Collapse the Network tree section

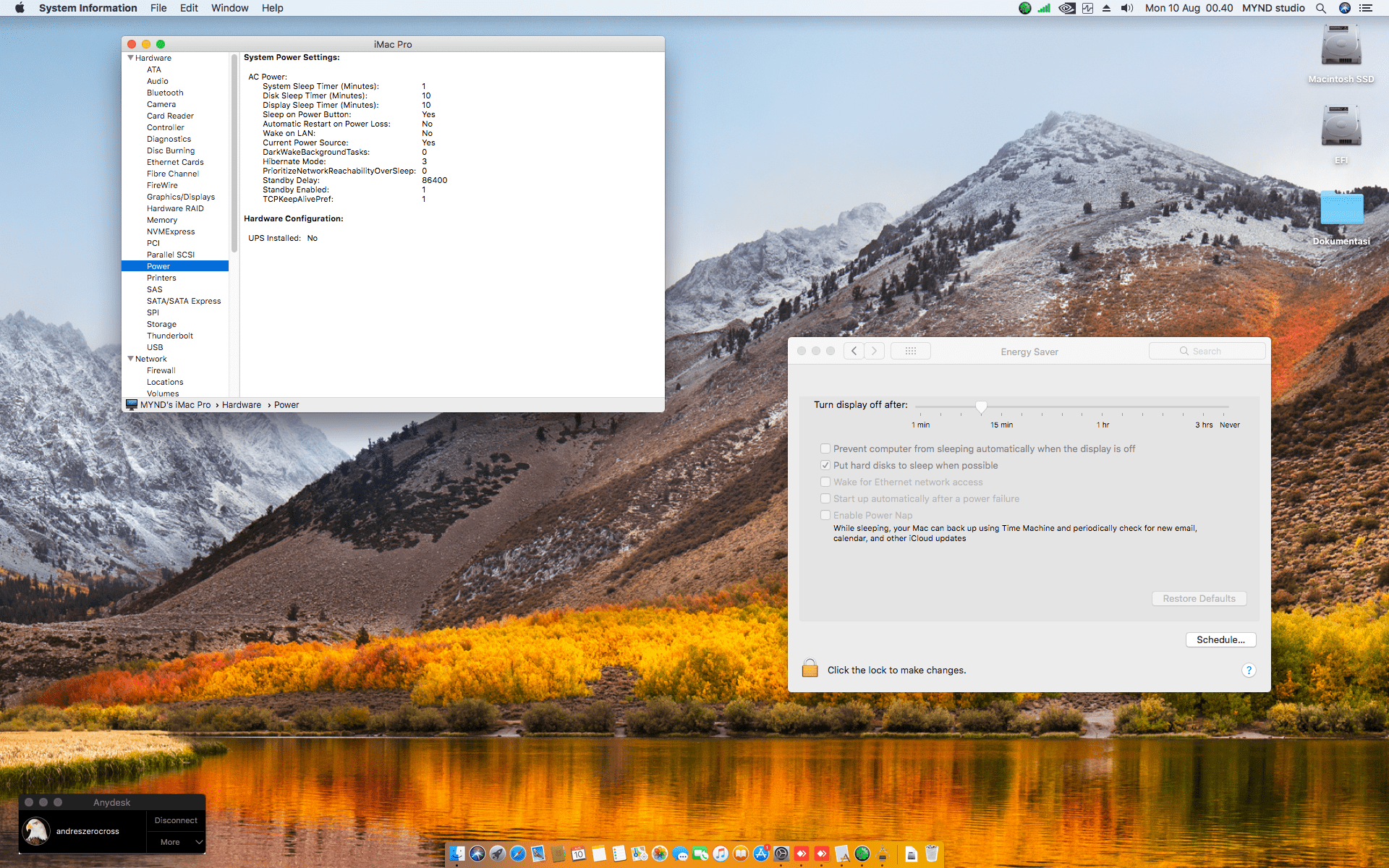click(130, 359)
